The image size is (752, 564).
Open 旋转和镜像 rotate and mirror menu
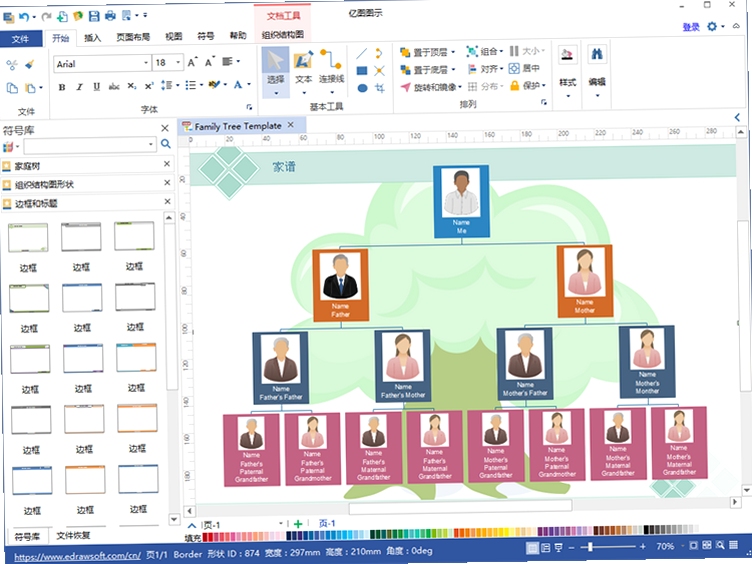tap(431, 87)
